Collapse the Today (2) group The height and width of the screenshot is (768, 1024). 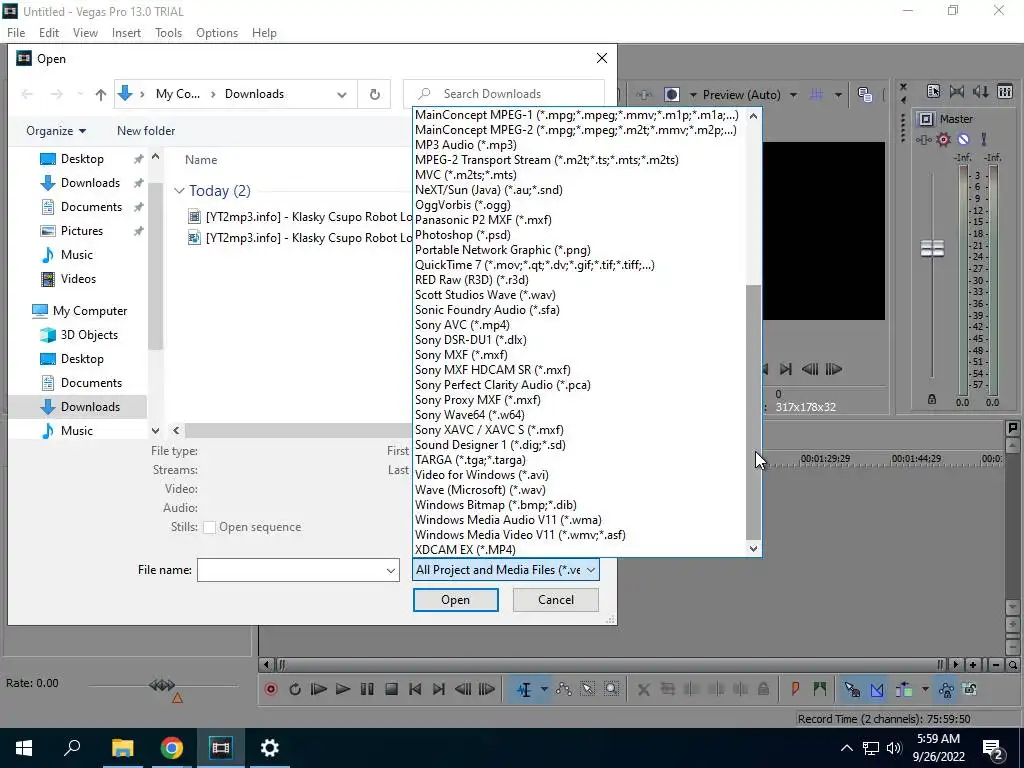[x=179, y=191]
